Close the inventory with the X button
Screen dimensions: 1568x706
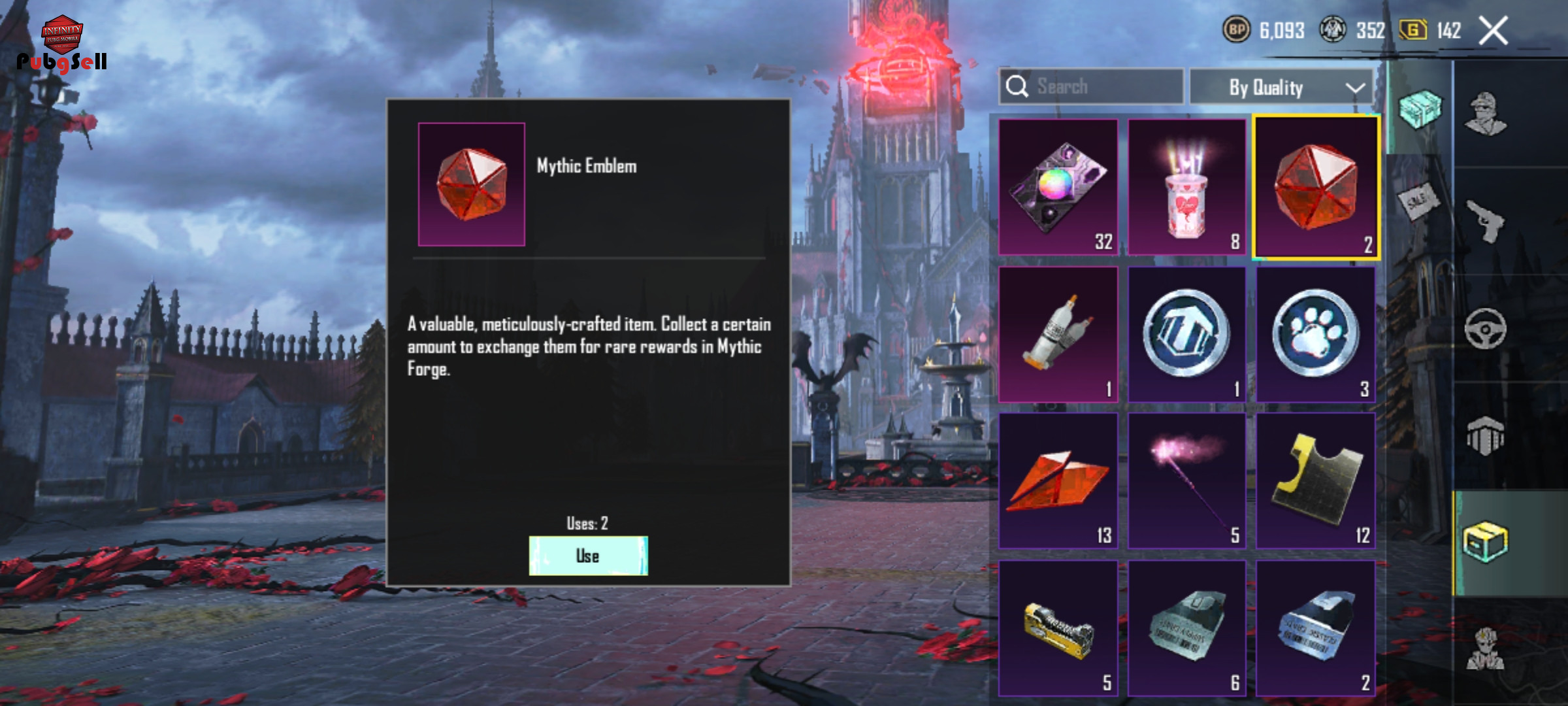pos(1494,31)
